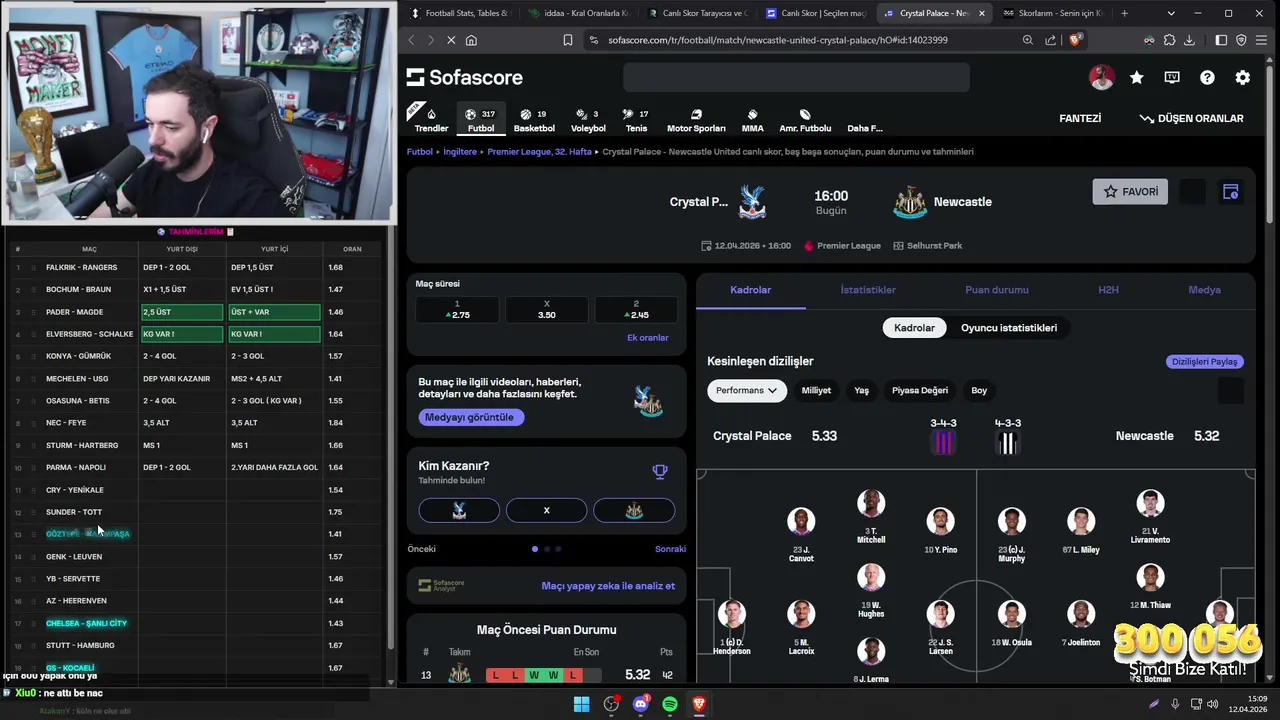Vote draw X in Kim Kazanır
Screen dimensions: 1280x720
[x=546, y=510]
